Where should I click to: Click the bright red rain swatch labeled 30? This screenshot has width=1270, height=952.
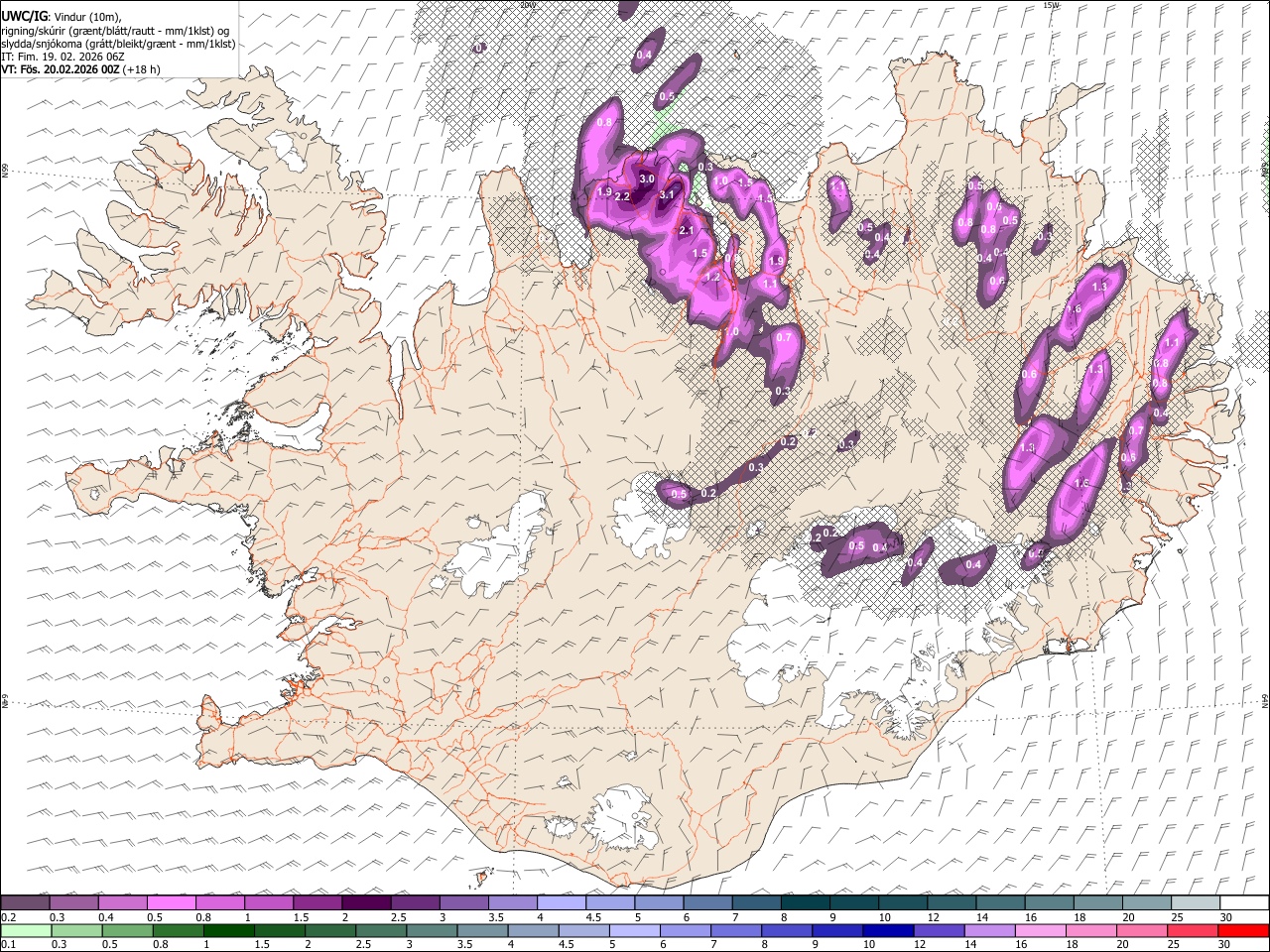[1242, 930]
